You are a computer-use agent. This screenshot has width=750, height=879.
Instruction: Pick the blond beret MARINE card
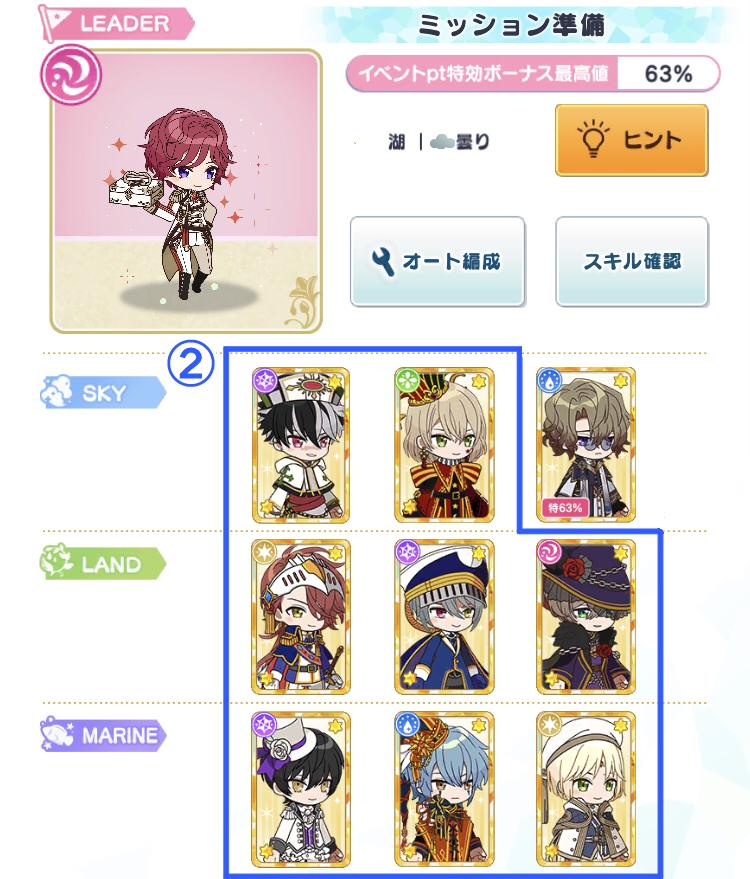point(586,789)
